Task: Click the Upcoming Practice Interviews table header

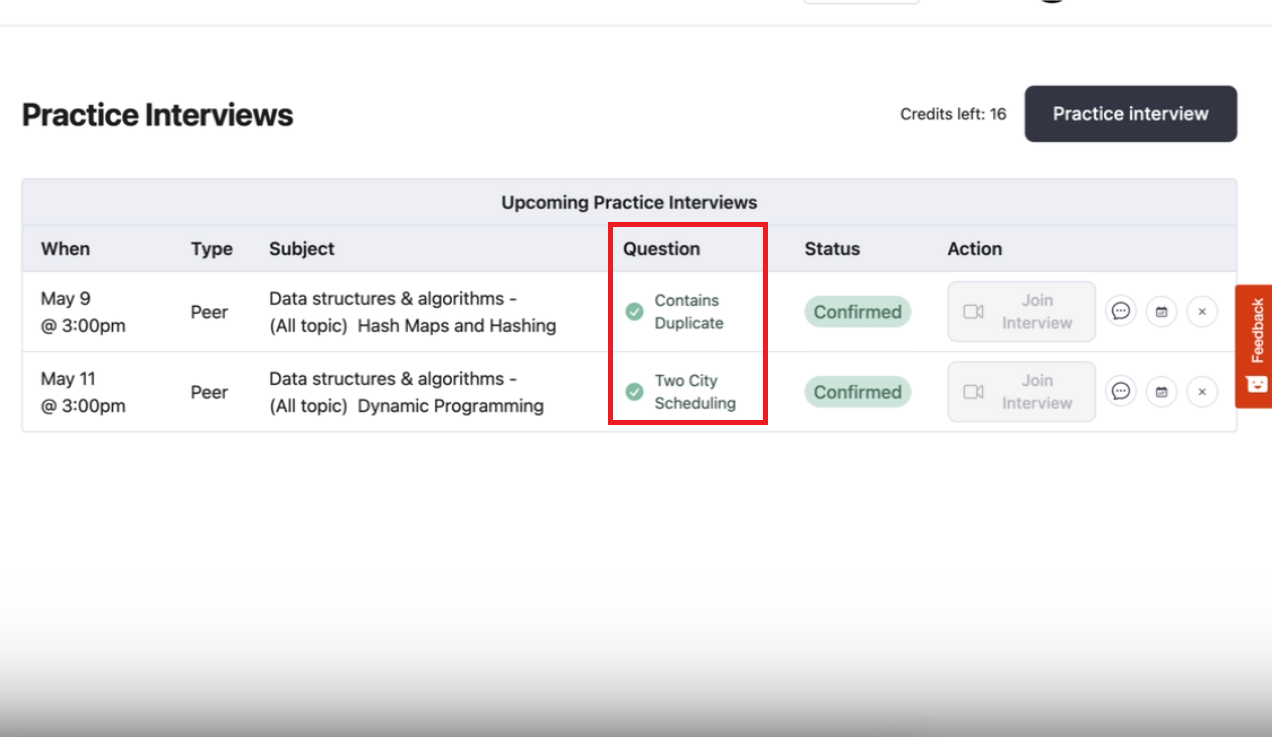Action: [x=629, y=203]
